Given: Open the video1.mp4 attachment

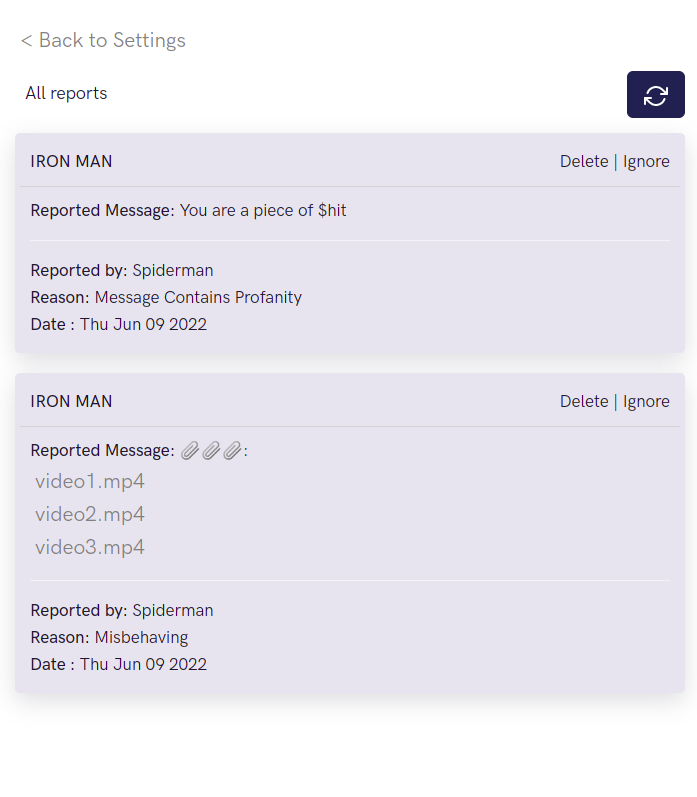Looking at the screenshot, I should 90,481.
